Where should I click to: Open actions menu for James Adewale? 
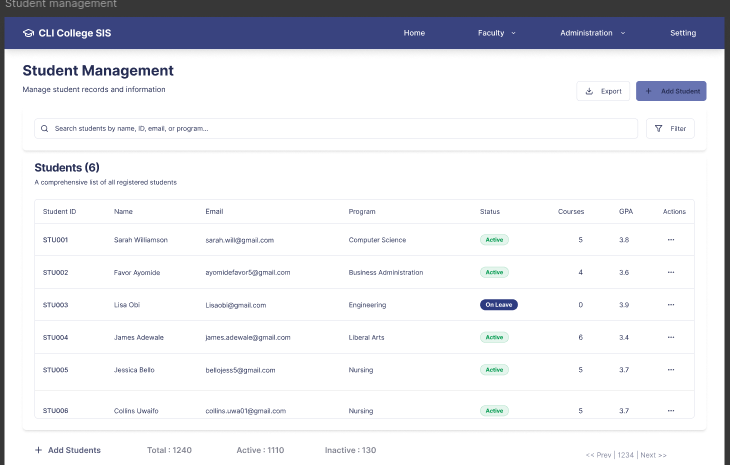(671, 337)
